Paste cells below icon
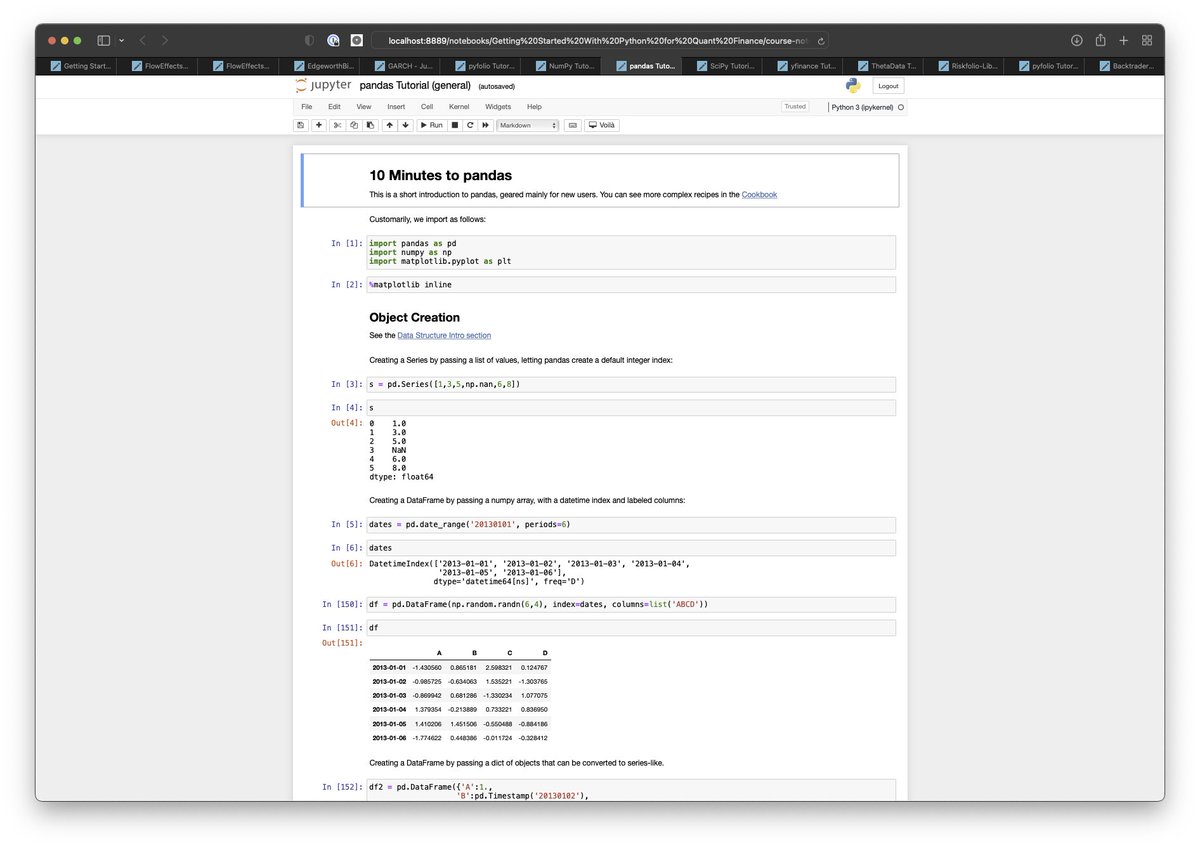1200x848 pixels. (x=370, y=125)
